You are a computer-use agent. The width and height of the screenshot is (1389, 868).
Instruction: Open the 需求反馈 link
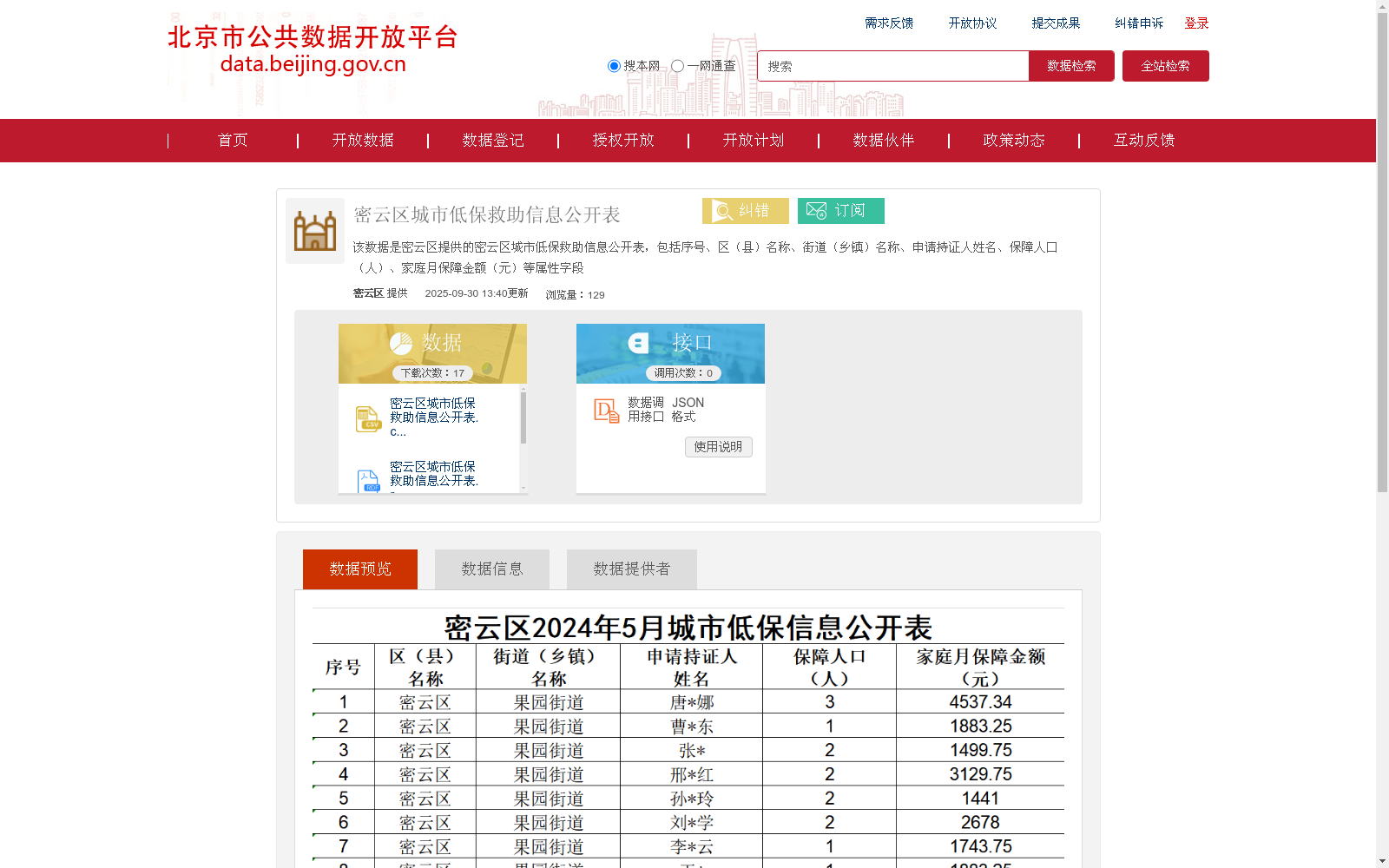click(889, 23)
